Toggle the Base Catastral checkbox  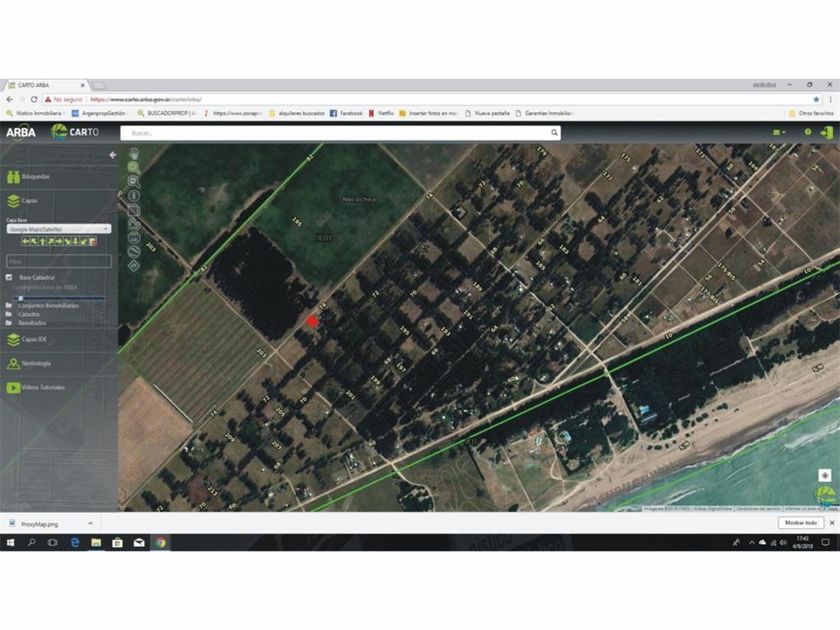(9, 278)
